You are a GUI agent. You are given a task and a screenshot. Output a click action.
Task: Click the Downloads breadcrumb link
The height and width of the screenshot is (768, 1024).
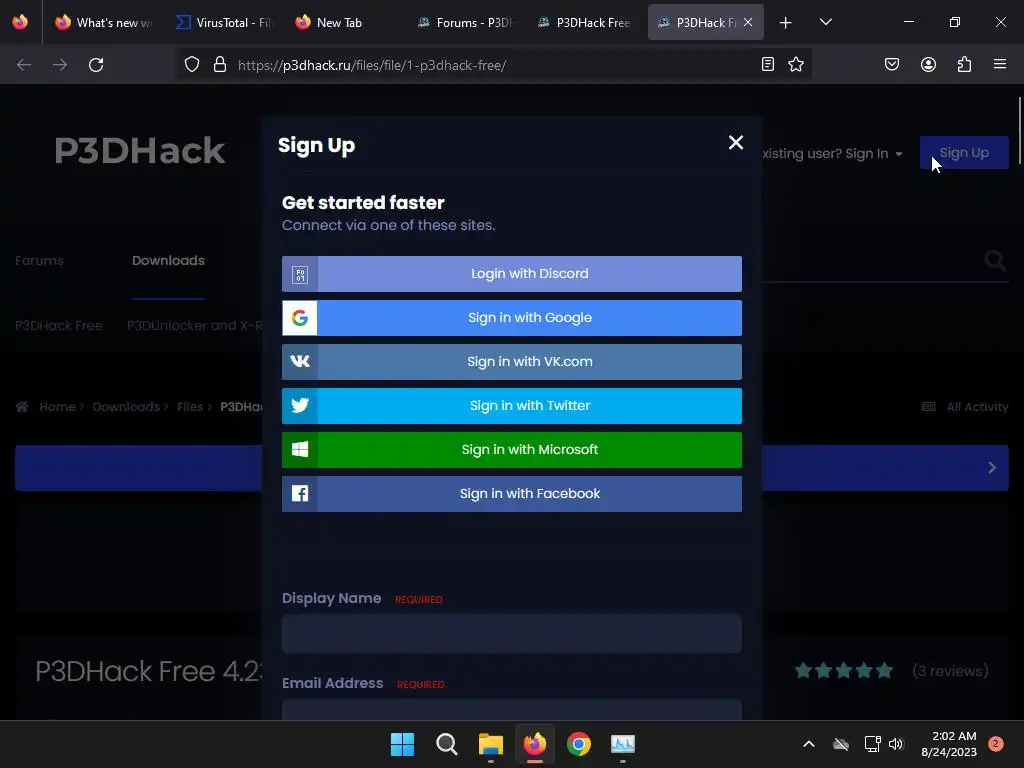(x=126, y=407)
